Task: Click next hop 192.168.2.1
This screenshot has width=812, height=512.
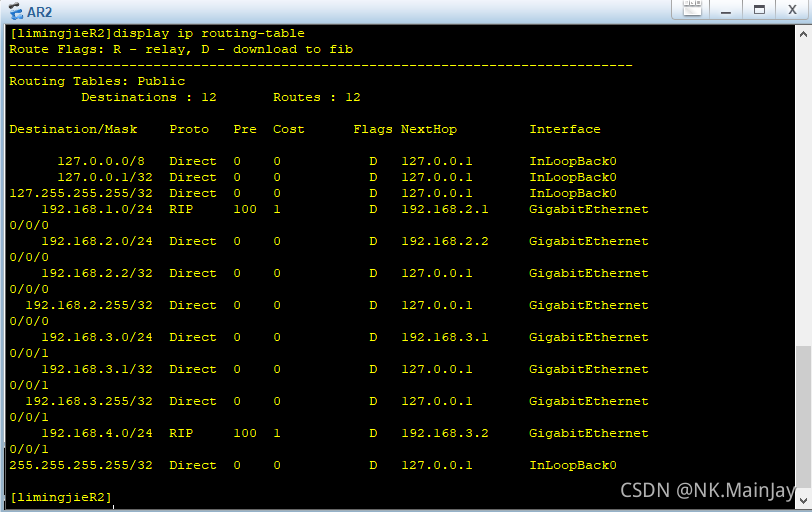Action: [x=445, y=210]
